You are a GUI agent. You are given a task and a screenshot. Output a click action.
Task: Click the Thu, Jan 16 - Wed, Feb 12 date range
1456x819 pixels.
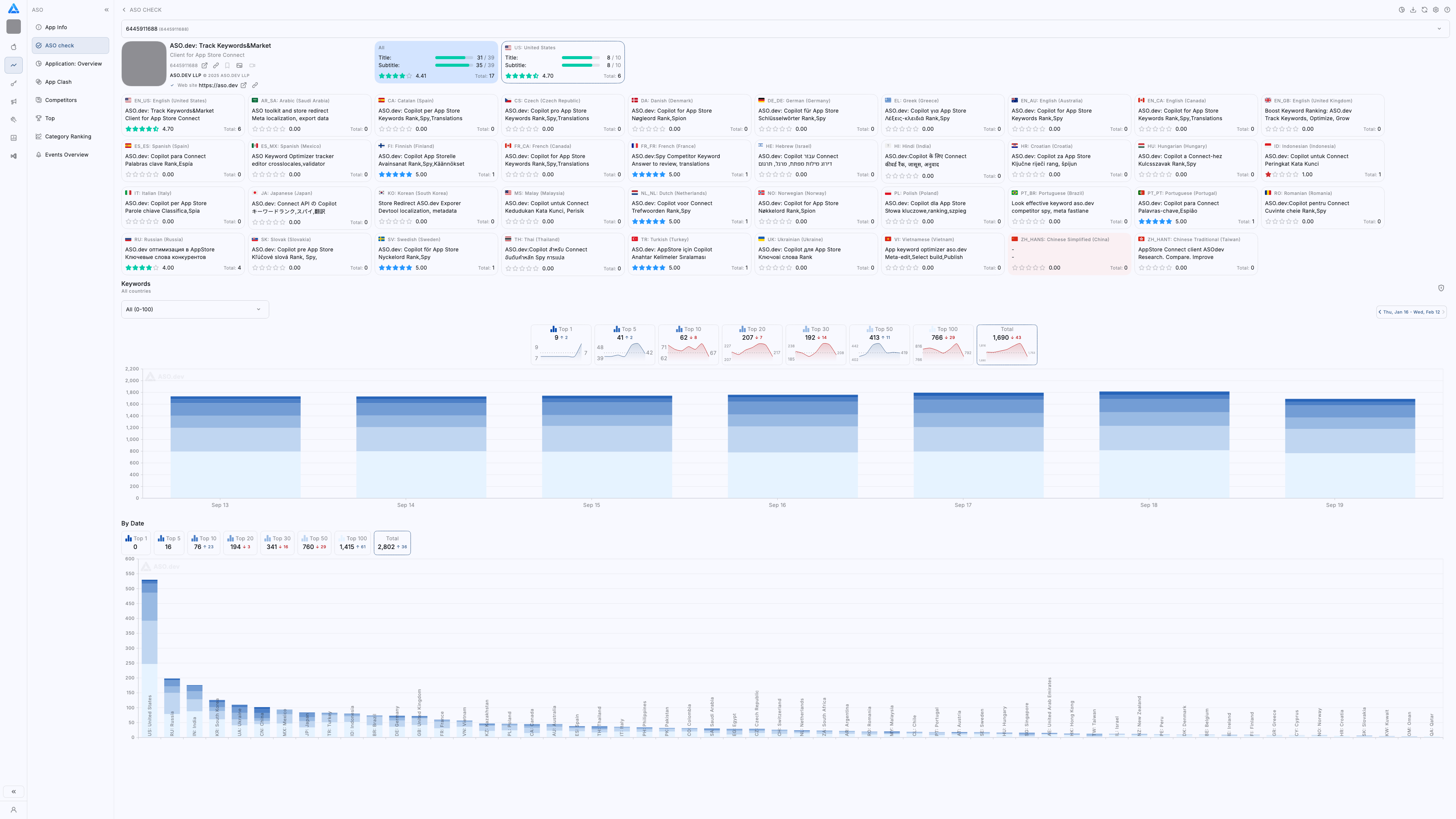point(1411,312)
